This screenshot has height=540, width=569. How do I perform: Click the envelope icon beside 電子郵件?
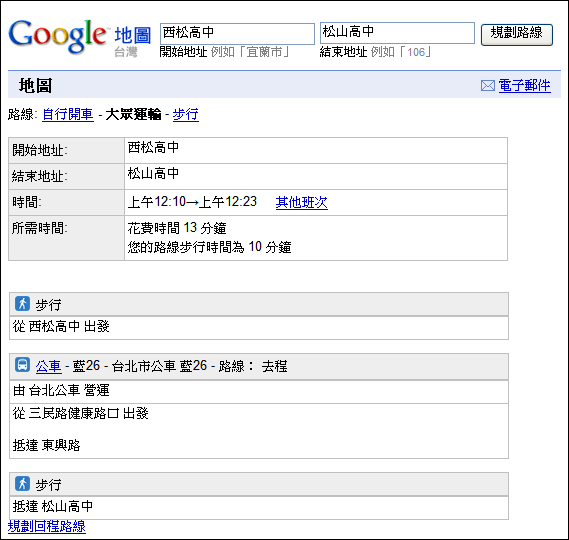pos(488,86)
